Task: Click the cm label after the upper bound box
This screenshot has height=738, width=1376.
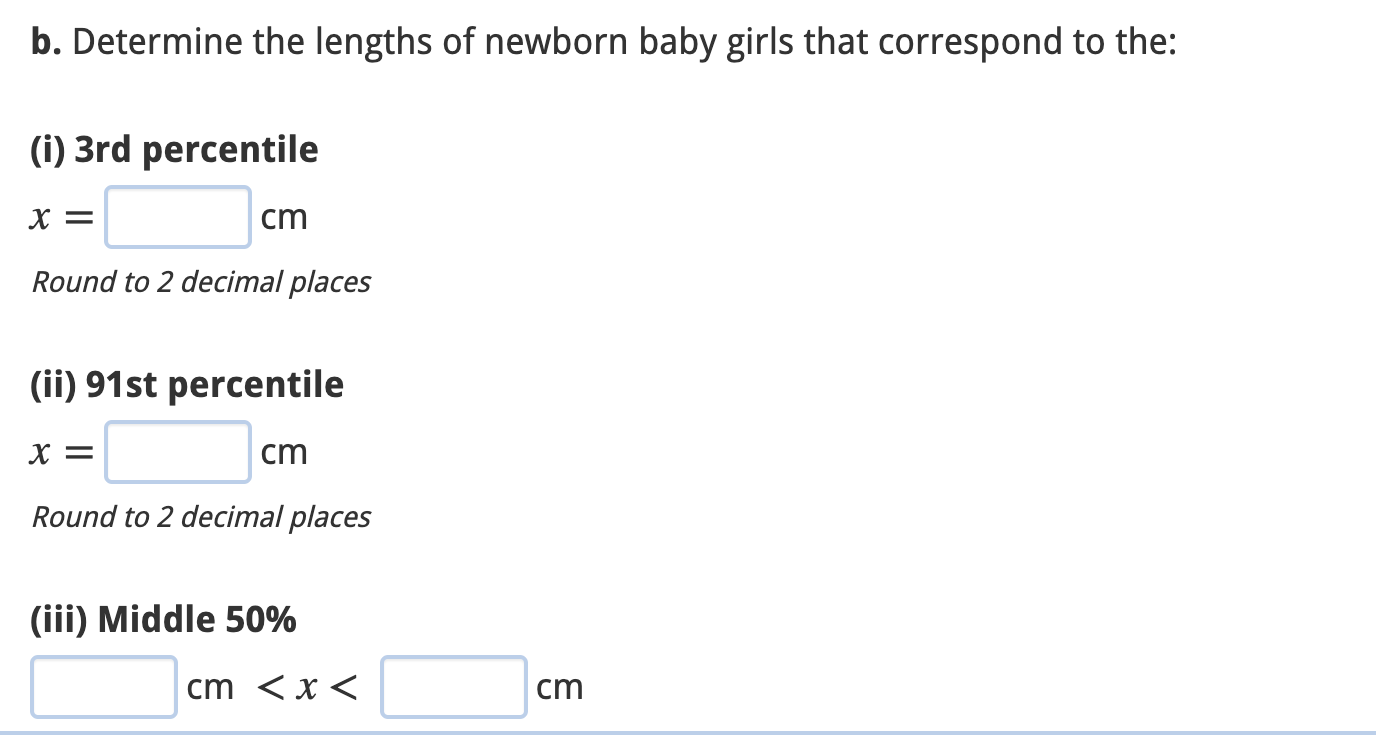Action: [560, 686]
